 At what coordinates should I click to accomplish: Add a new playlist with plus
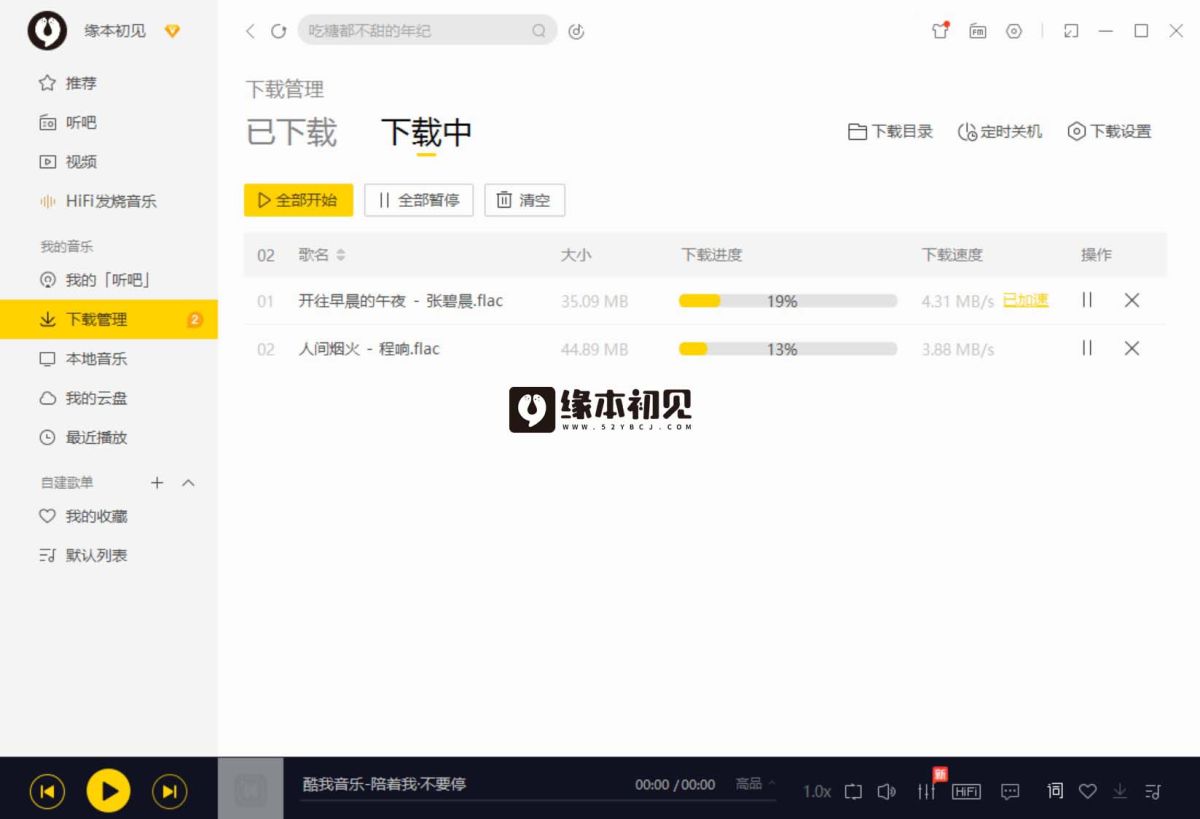point(157,483)
